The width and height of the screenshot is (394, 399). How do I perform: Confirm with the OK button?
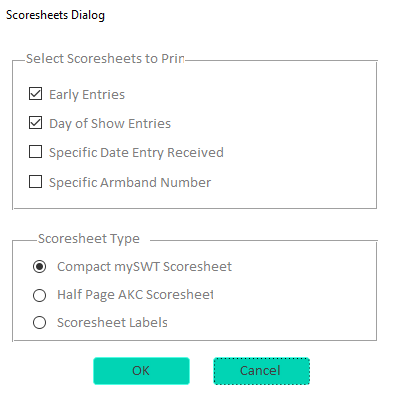point(141,371)
